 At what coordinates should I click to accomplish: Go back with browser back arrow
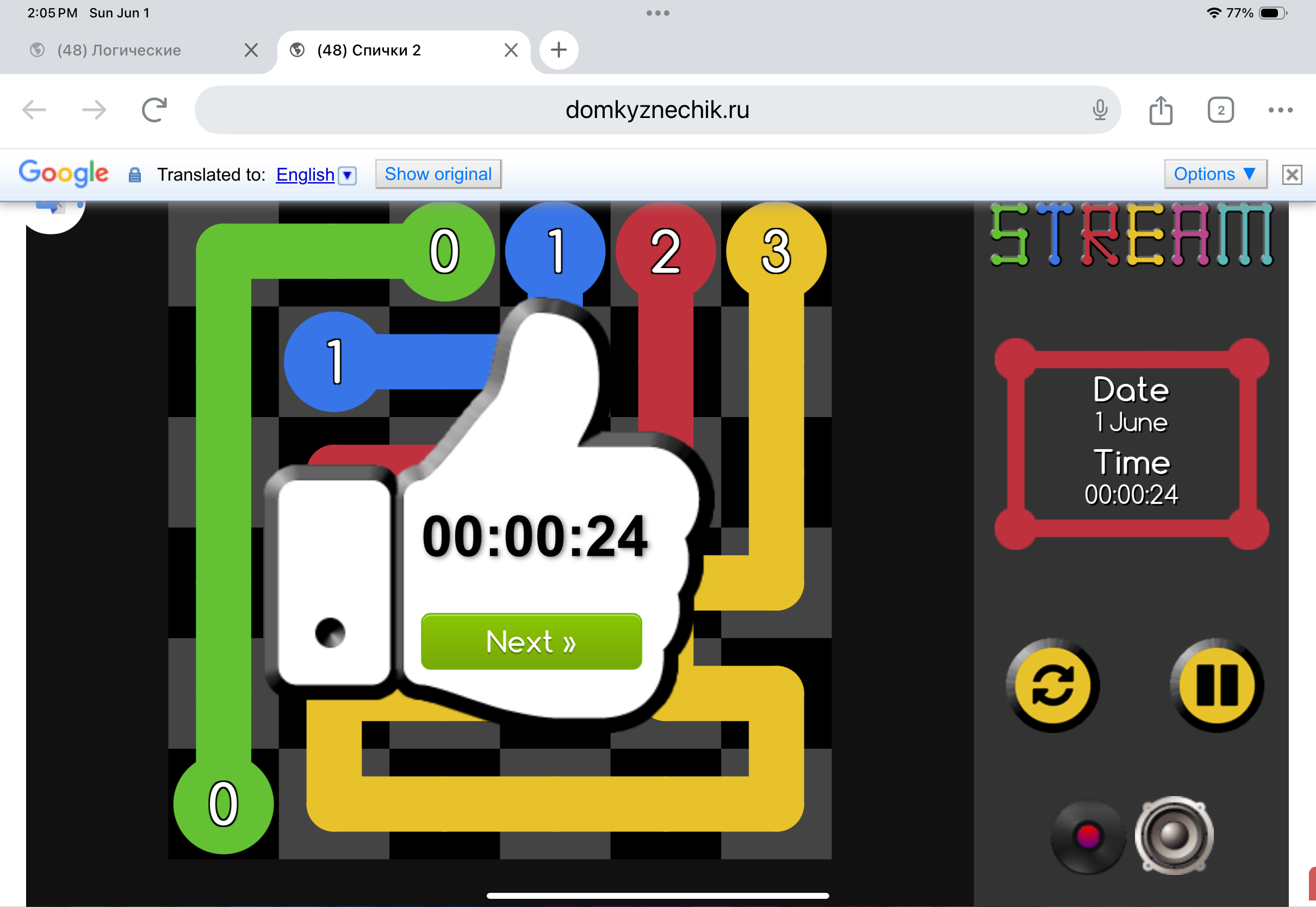coord(34,110)
